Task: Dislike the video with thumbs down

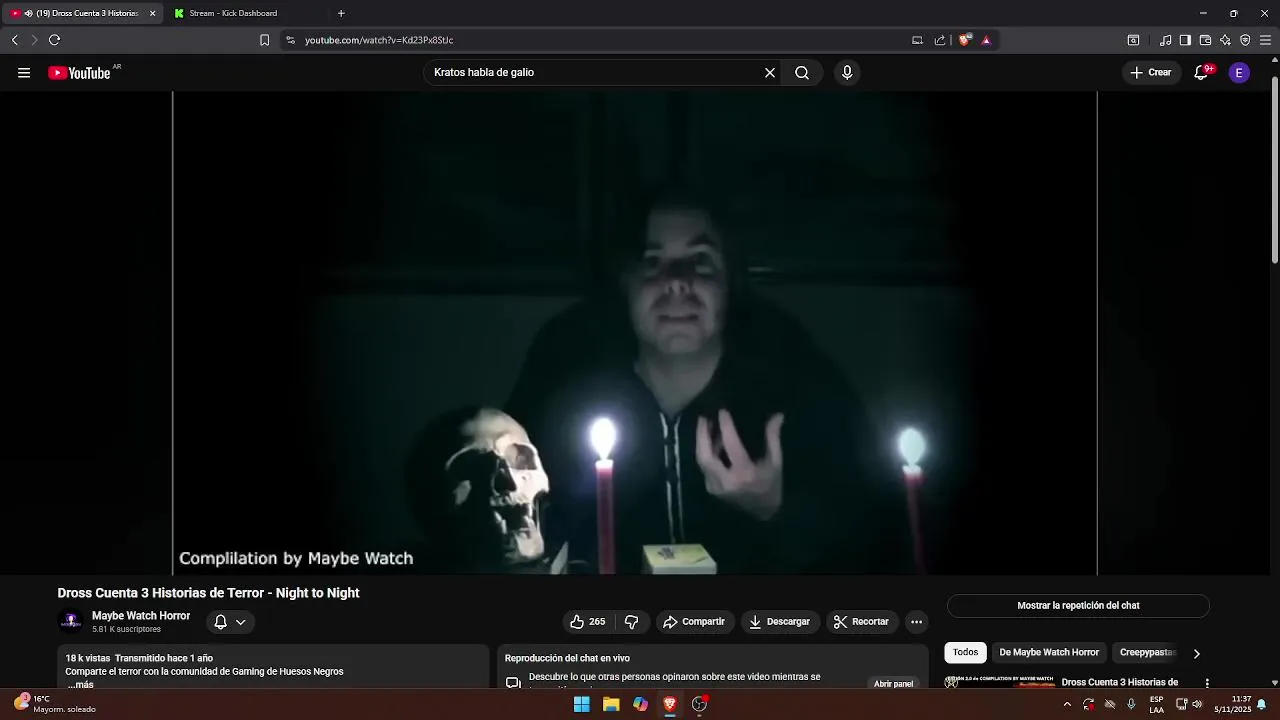Action: (631, 622)
